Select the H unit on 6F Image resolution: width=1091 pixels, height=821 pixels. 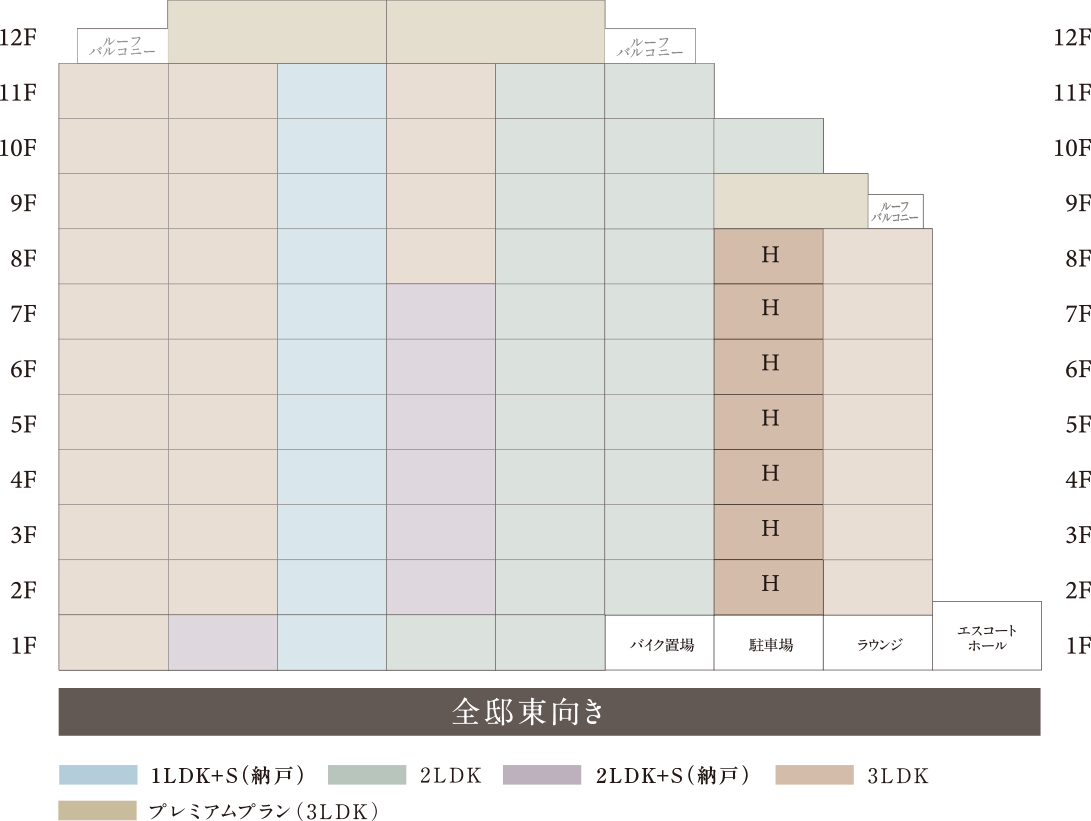point(769,367)
